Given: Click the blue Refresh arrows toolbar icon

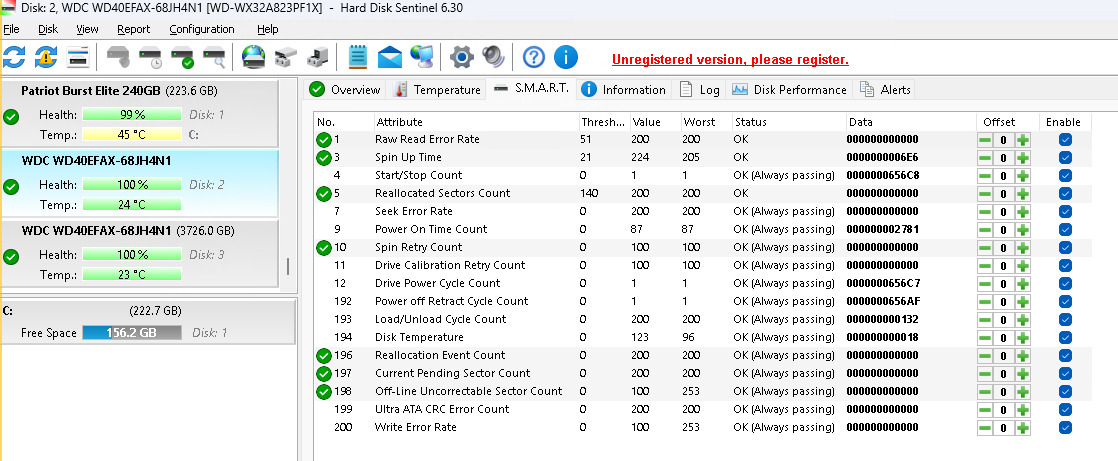Looking at the screenshot, I should click(x=14, y=57).
